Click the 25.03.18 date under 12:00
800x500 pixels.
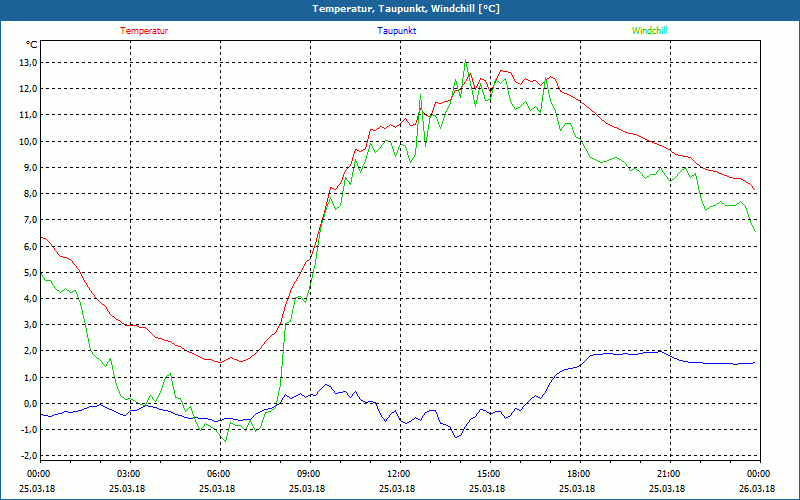click(397, 489)
